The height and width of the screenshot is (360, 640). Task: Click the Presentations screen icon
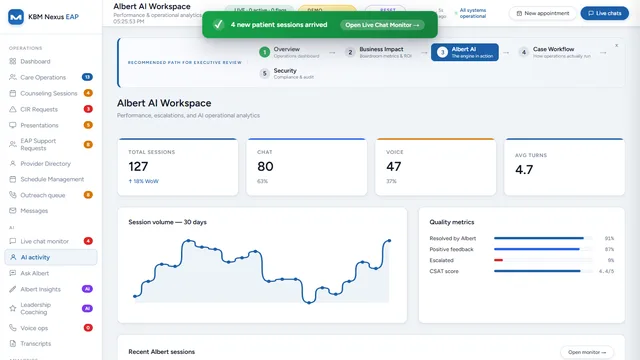coord(13,125)
